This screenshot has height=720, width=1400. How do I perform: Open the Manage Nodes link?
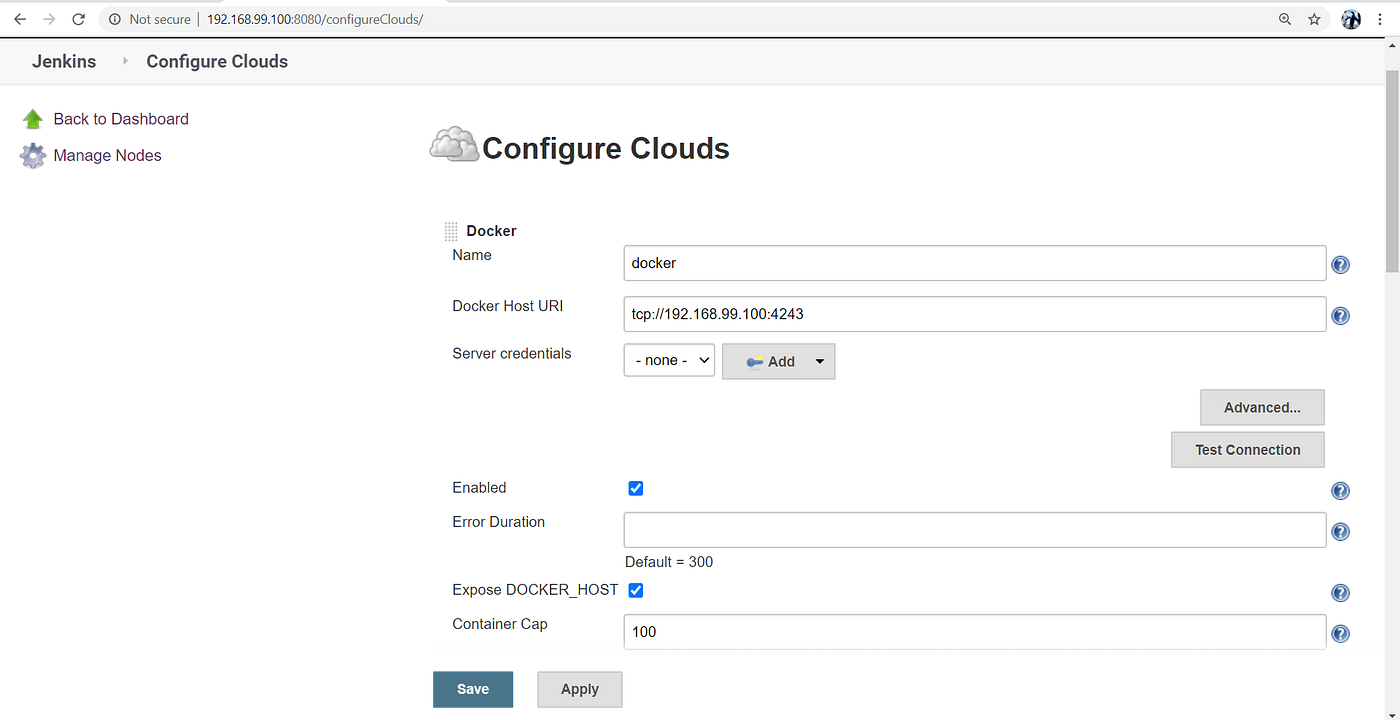pyautogui.click(x=107, y=156)
